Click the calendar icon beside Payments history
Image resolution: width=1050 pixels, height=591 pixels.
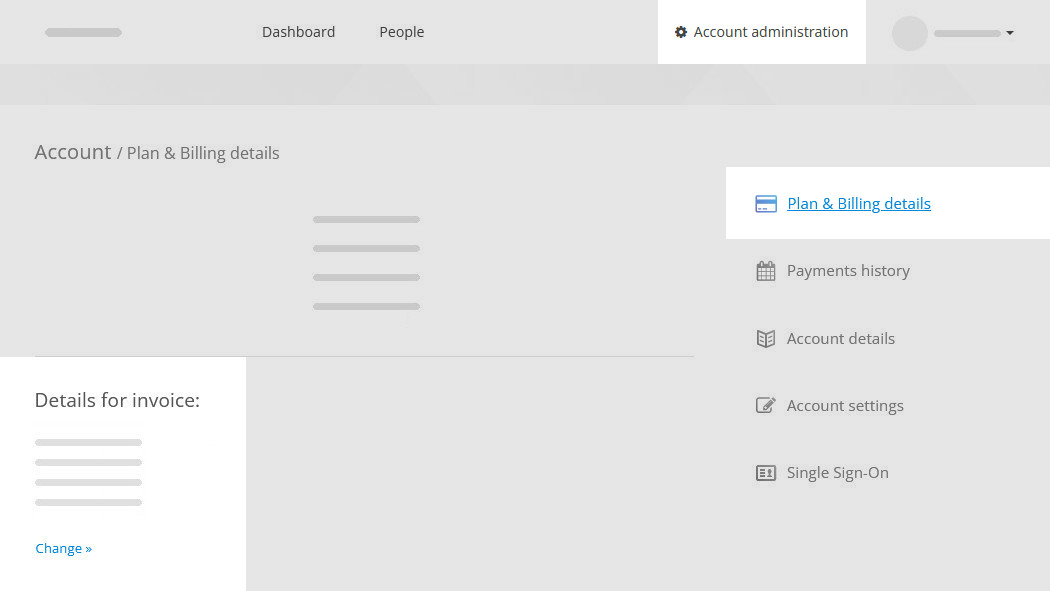click(x=765, y=271)
